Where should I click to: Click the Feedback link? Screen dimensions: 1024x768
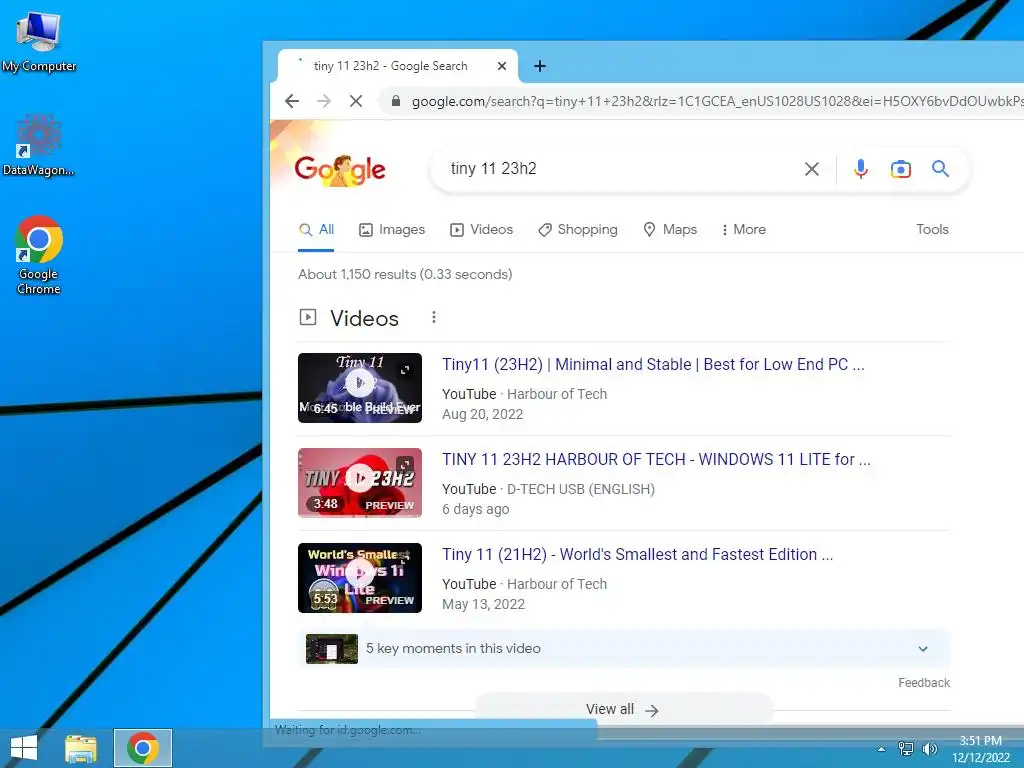tap(923, 682)
